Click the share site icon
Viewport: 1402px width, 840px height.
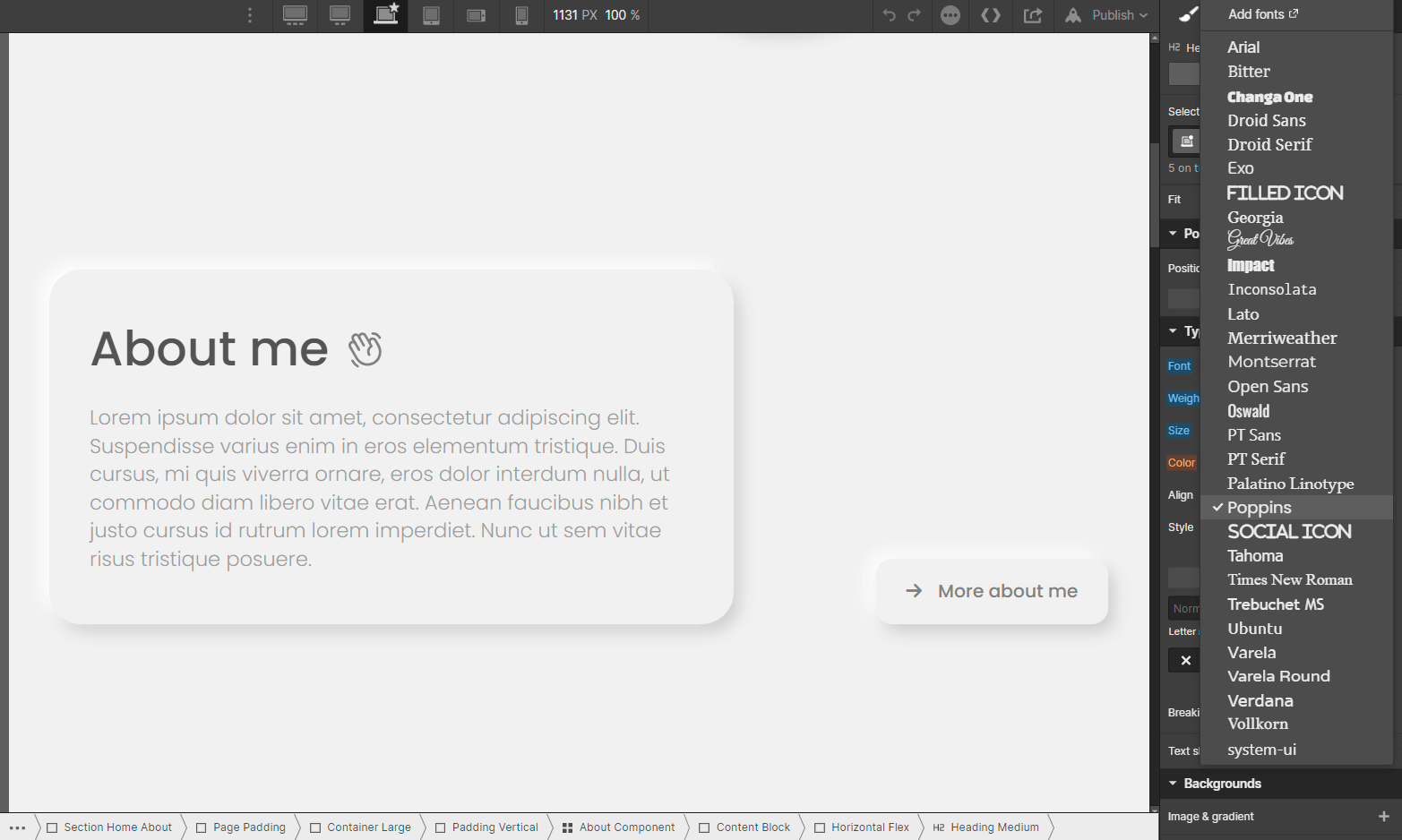(1033, 15)
